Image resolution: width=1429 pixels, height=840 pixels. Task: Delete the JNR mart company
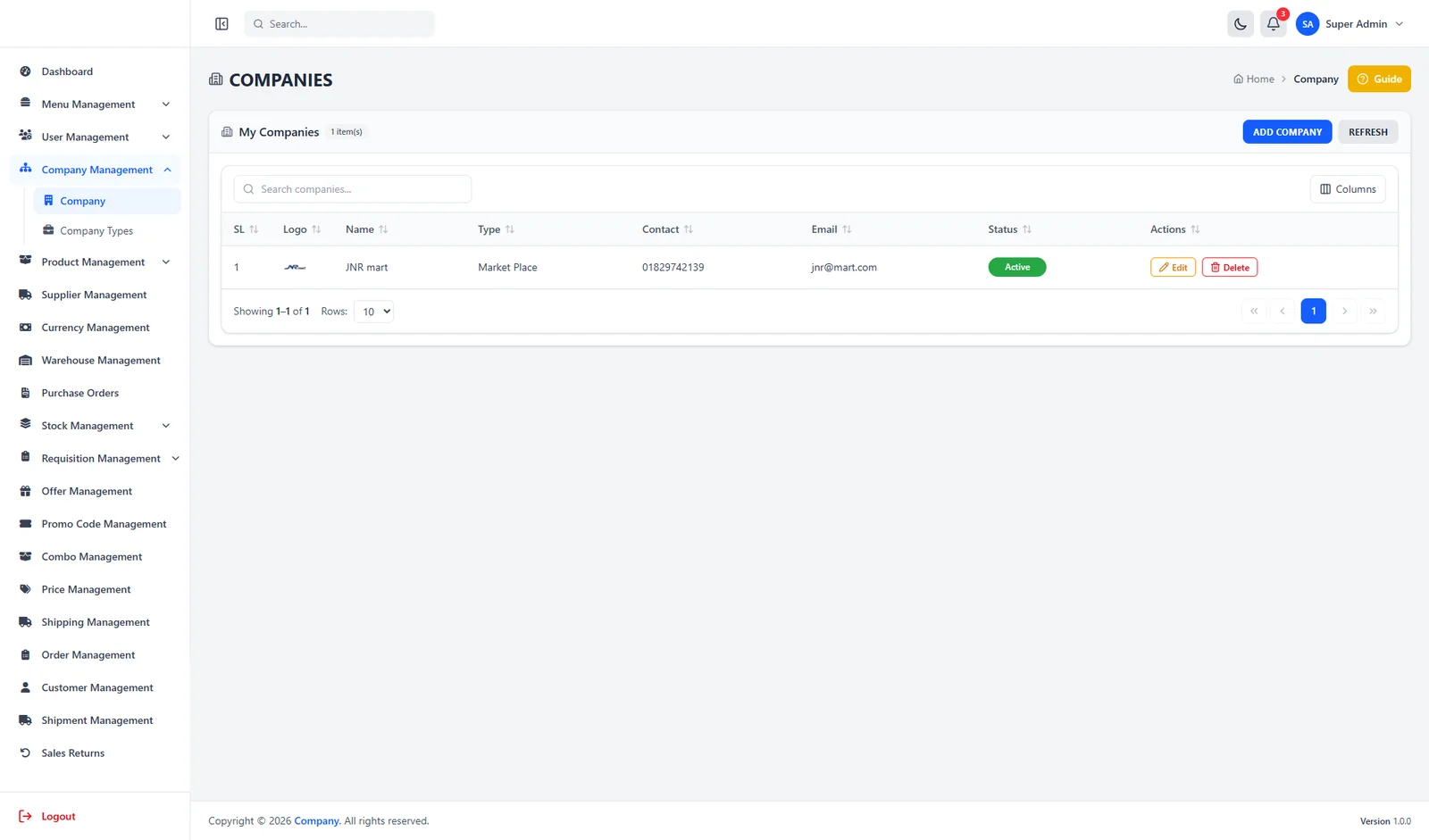coord(1230,268)
